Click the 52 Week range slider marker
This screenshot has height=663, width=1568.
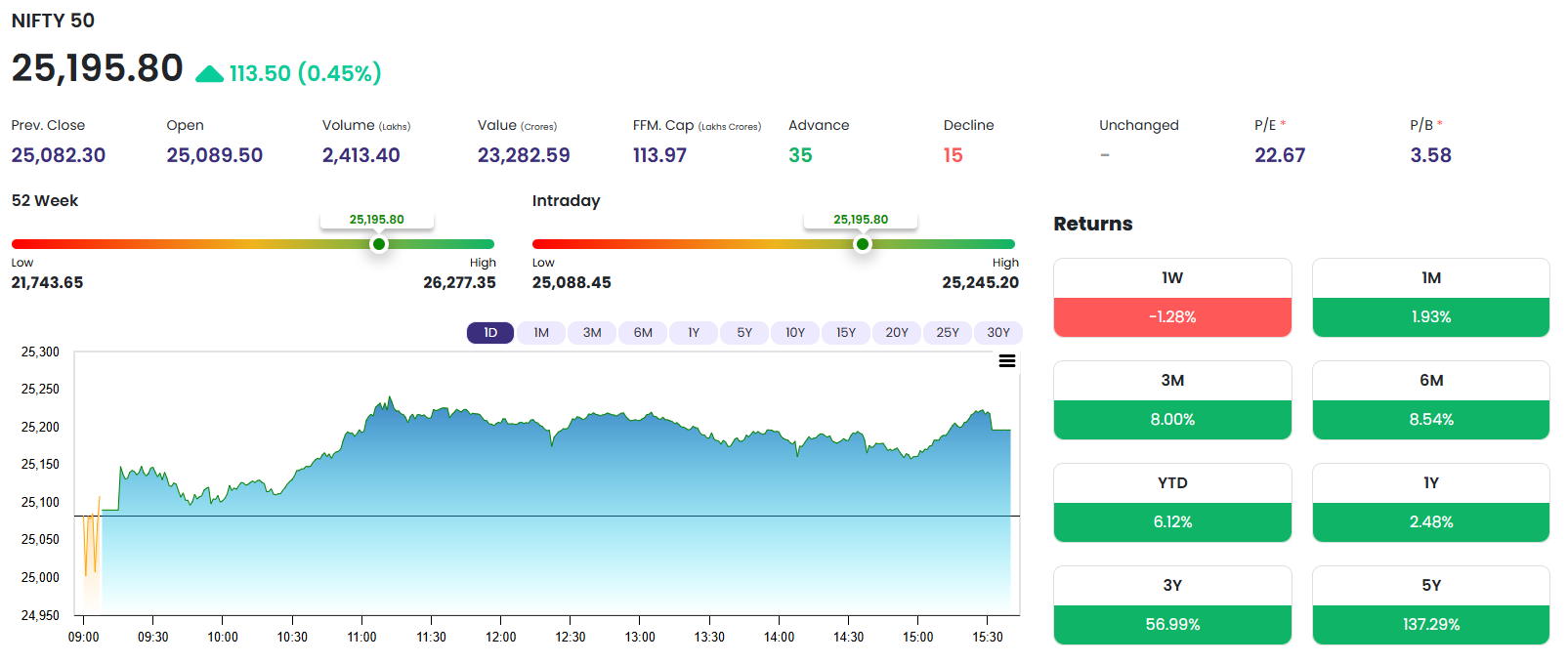(379, 244)
